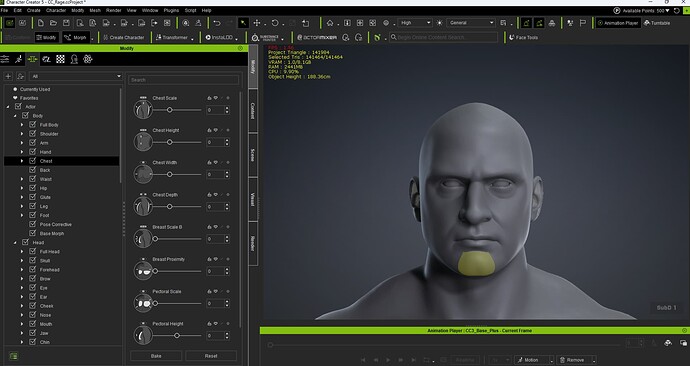Click the Turntable button
The image size is (690, 366).
click(657, 23)
